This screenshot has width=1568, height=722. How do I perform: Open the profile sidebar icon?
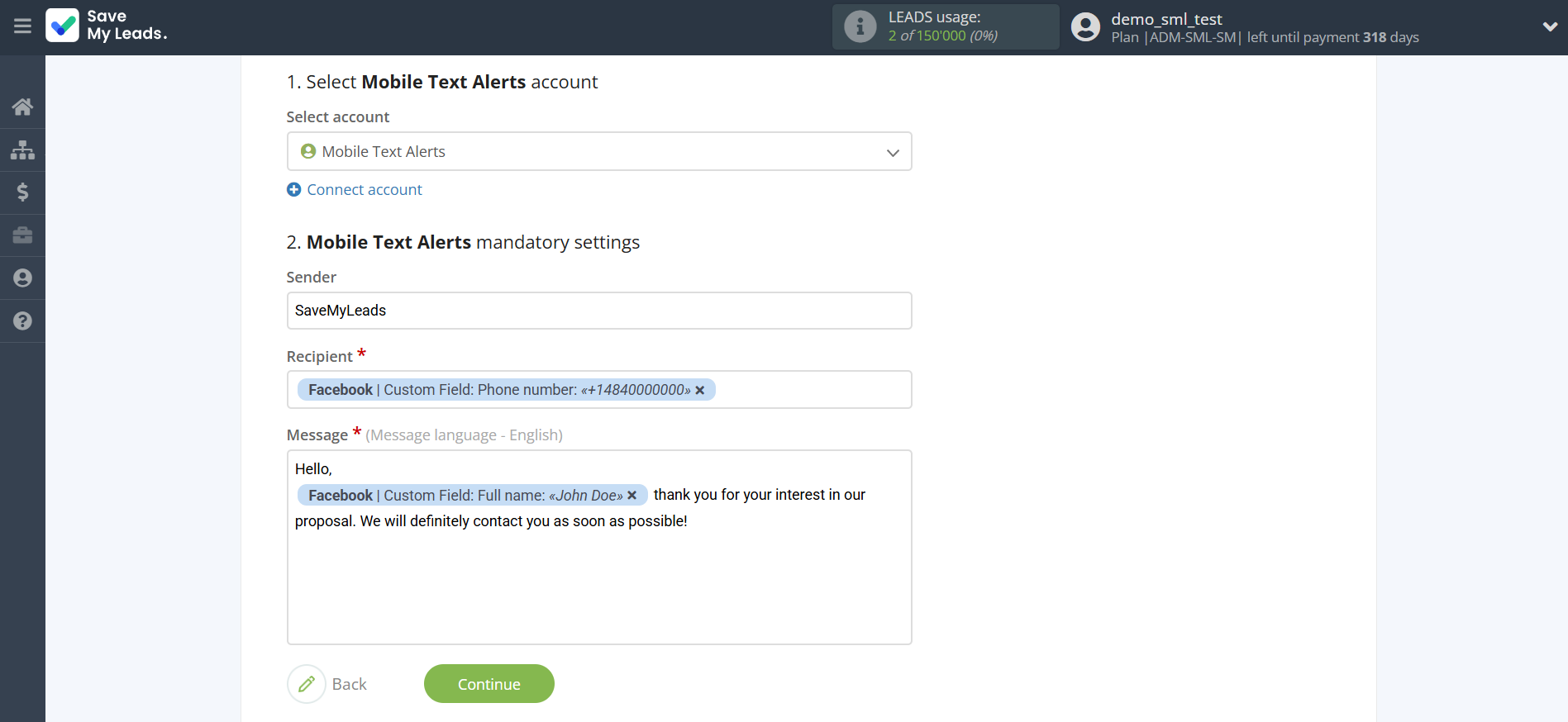[22, 278]
